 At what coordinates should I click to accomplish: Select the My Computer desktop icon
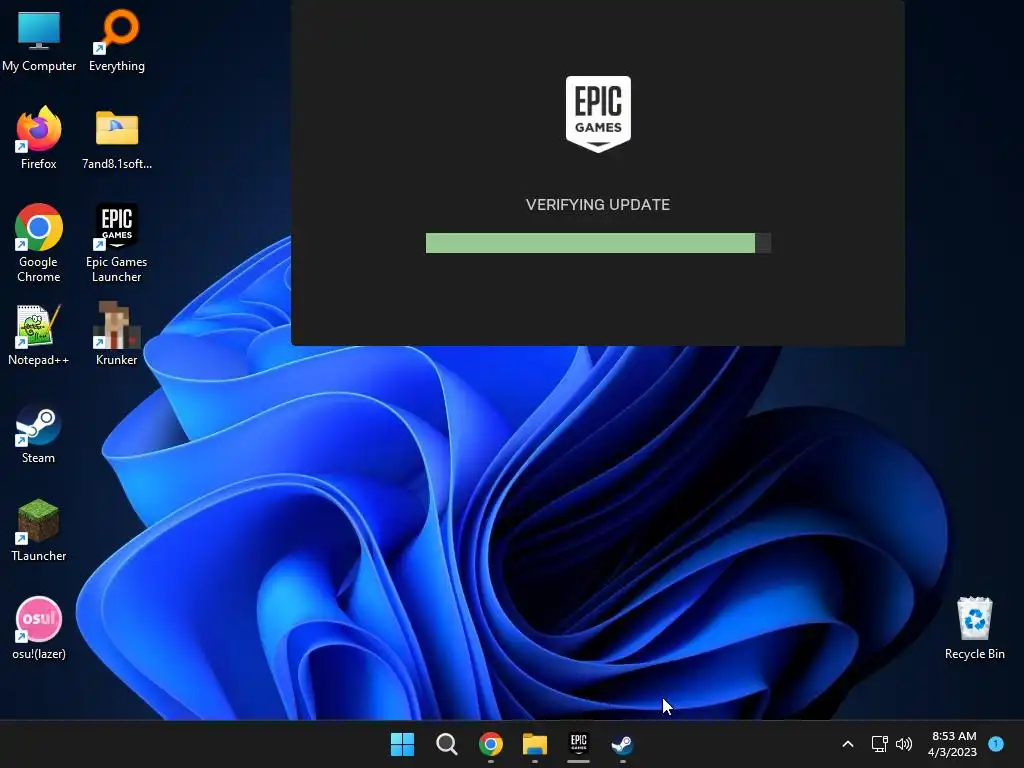coord(39,42)
